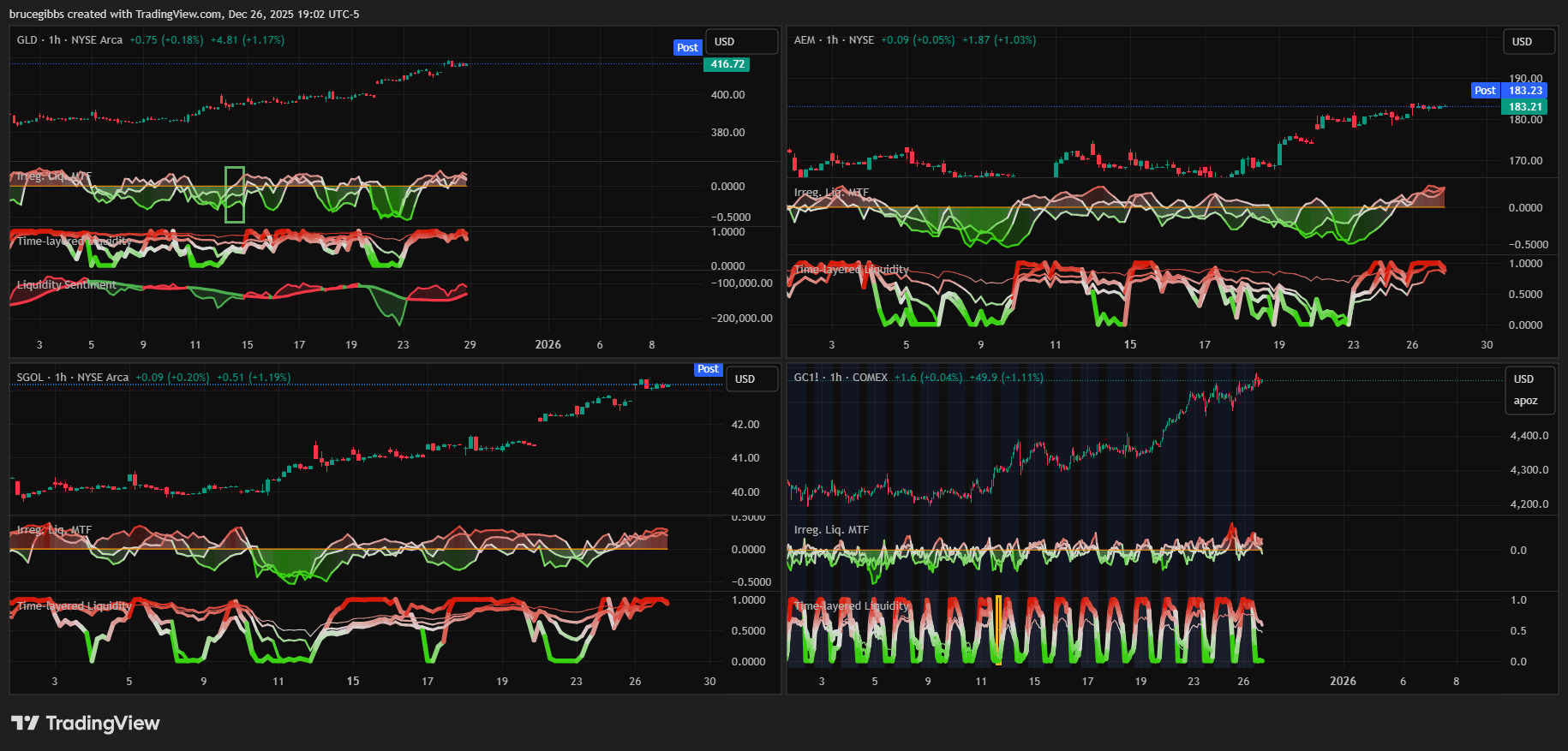
Task: Select the Irreg. Liq. MTF label on GC1! chart
Action: click(x=831, y=530)
